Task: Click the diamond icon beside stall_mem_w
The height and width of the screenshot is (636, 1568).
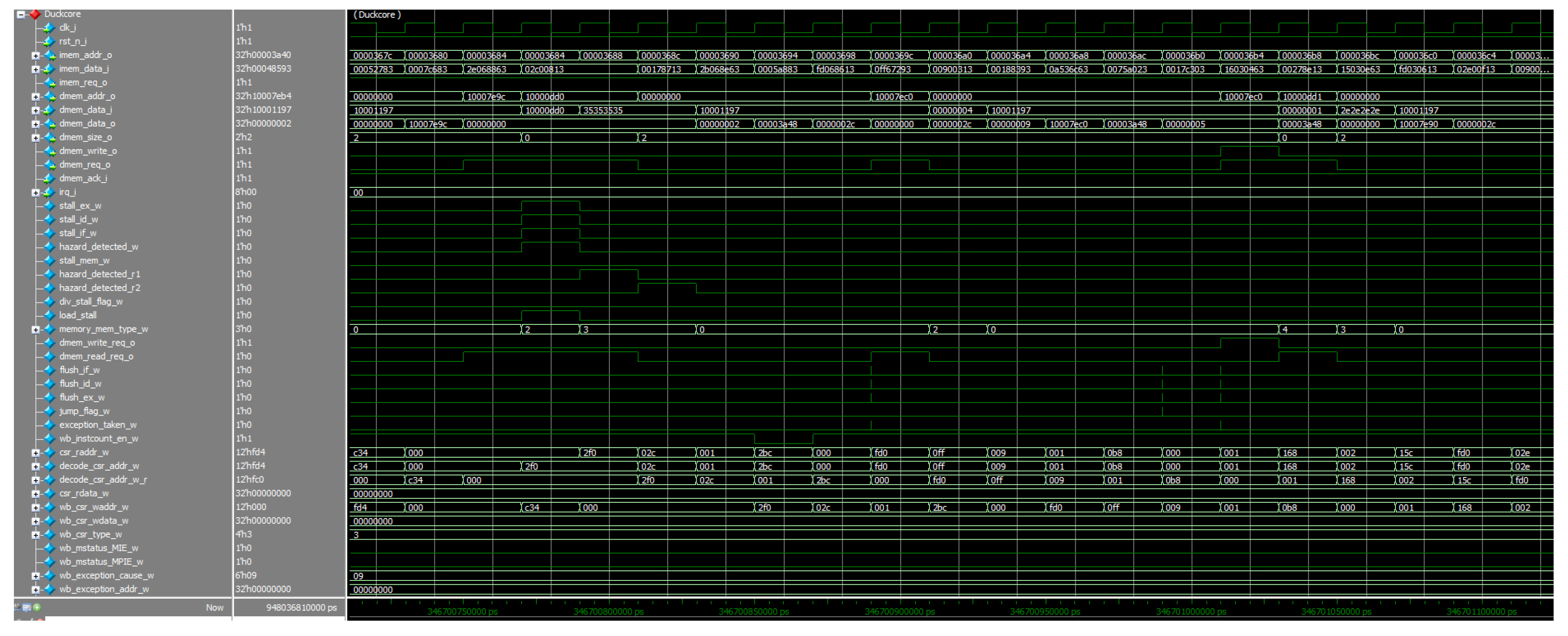Action: pos(49,260)
